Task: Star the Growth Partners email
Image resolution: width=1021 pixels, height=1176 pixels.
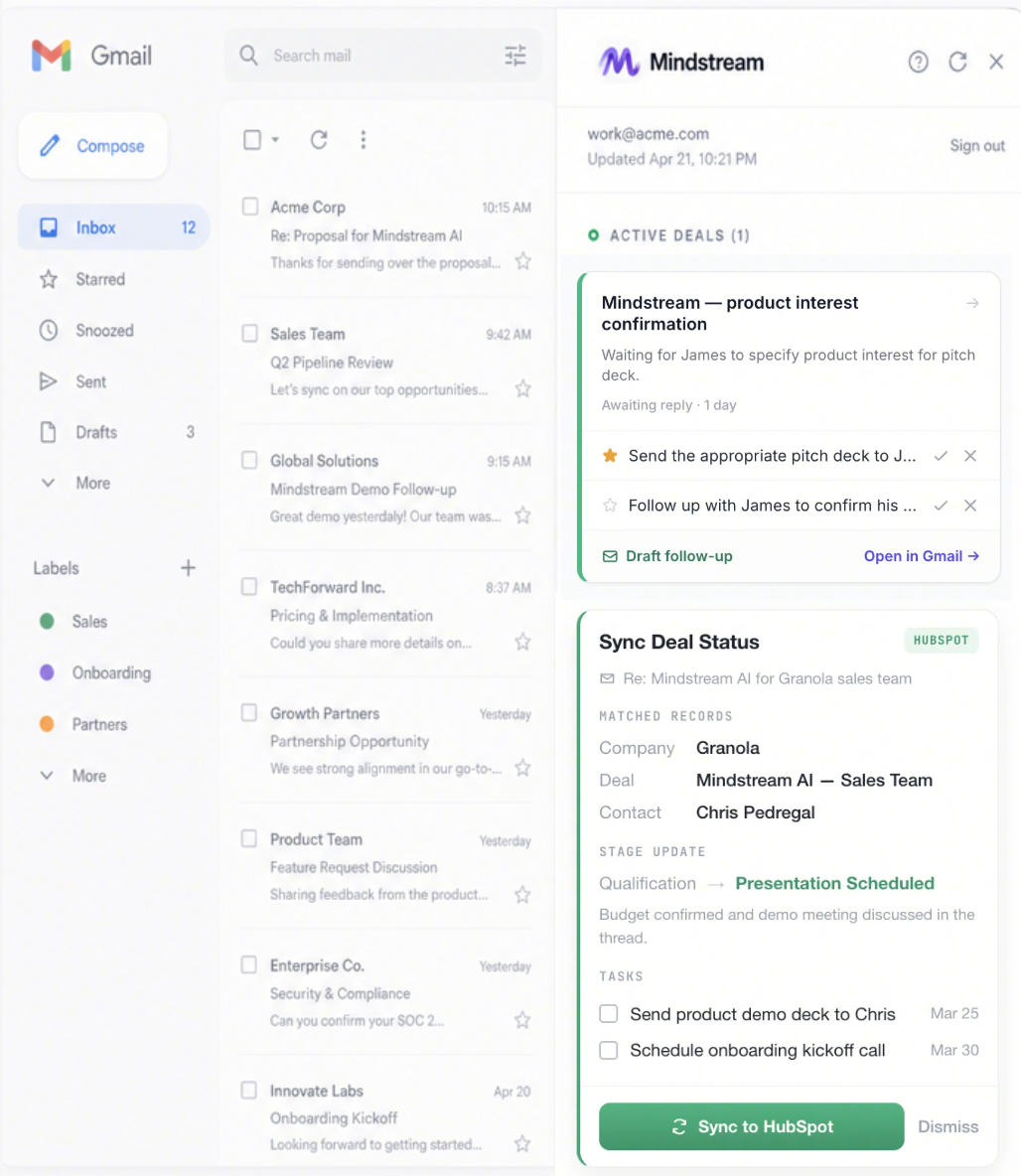Action: (x=522, y=768)
